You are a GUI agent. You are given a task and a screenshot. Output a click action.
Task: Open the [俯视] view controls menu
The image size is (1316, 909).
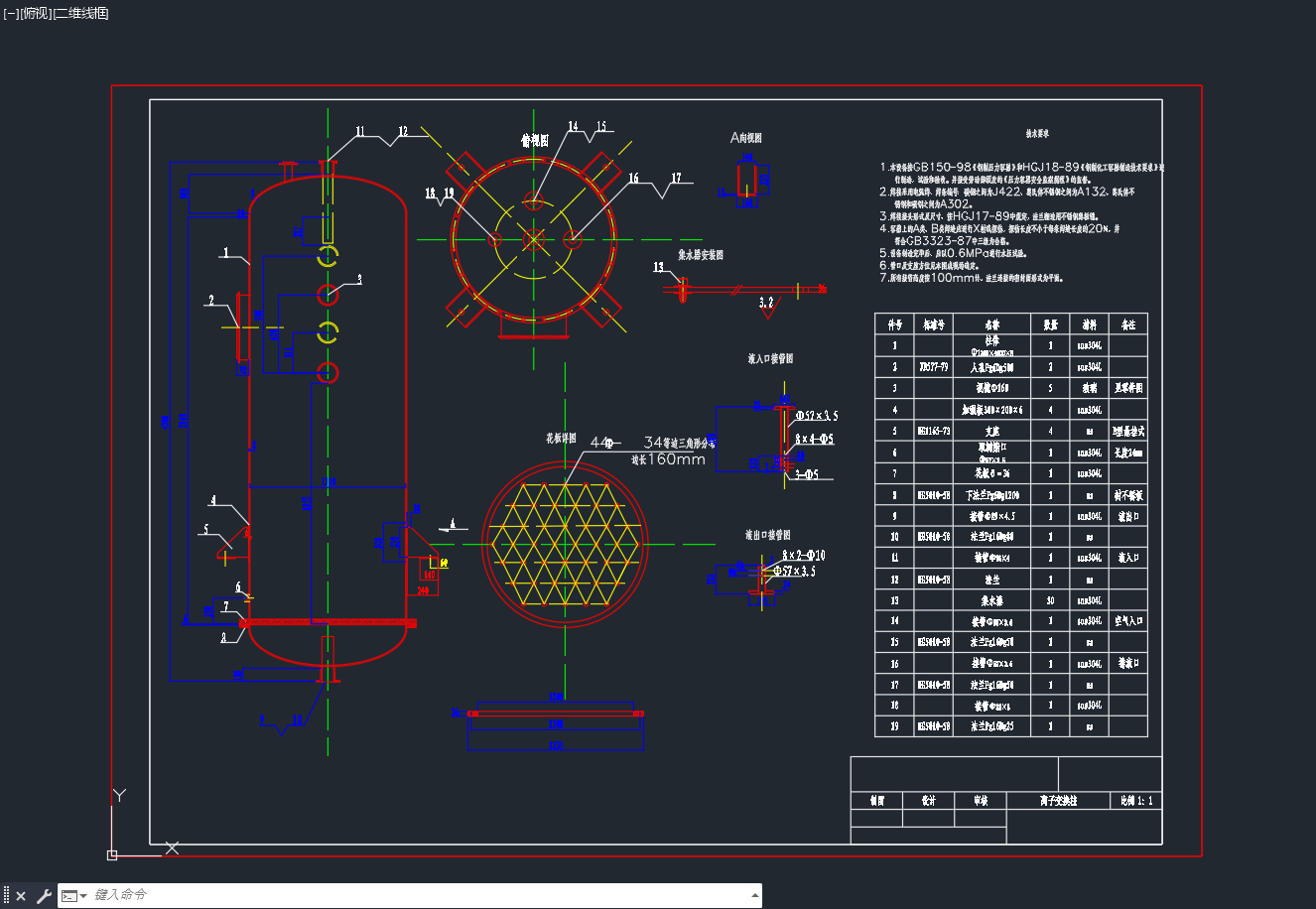[x=35, y=13]
